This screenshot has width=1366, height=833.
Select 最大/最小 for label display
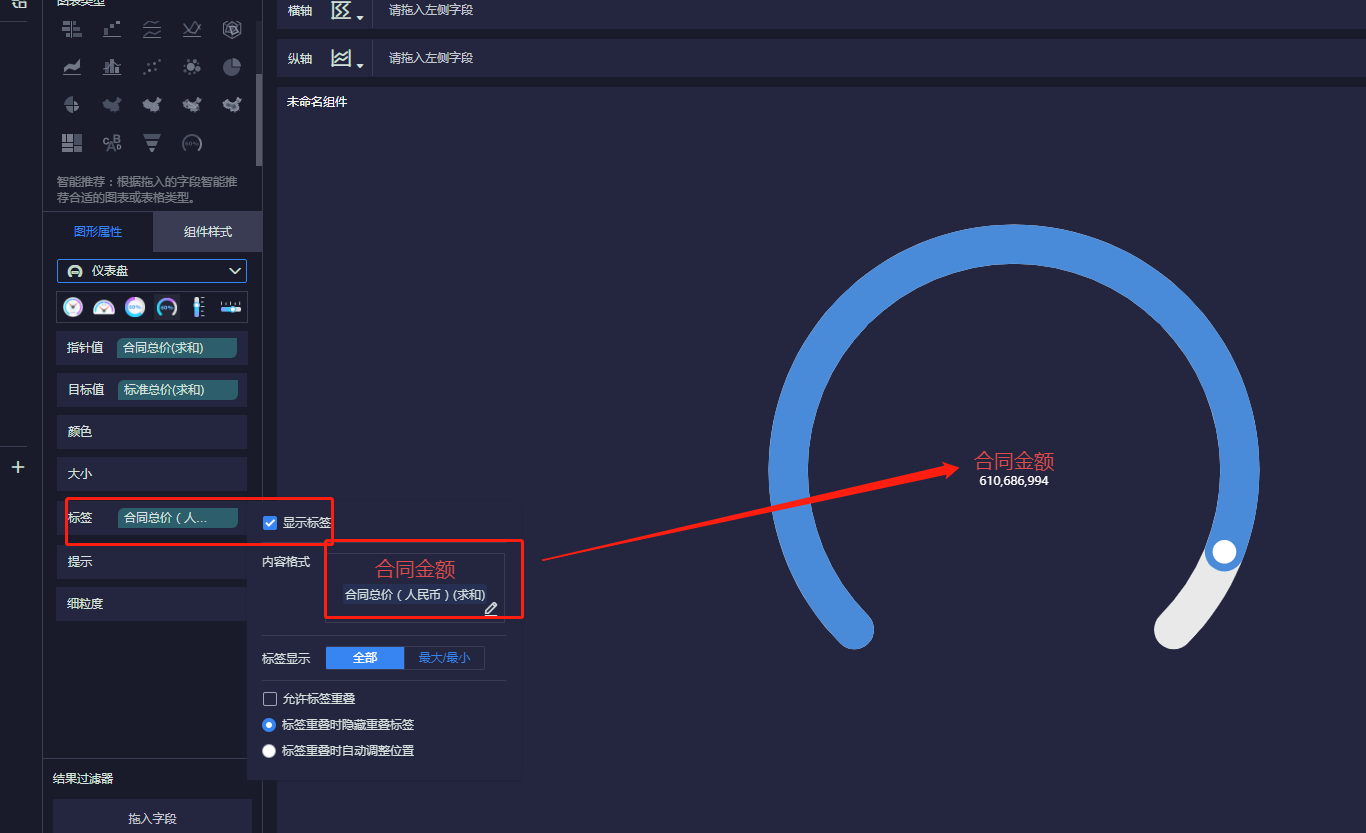coord(444,658)
